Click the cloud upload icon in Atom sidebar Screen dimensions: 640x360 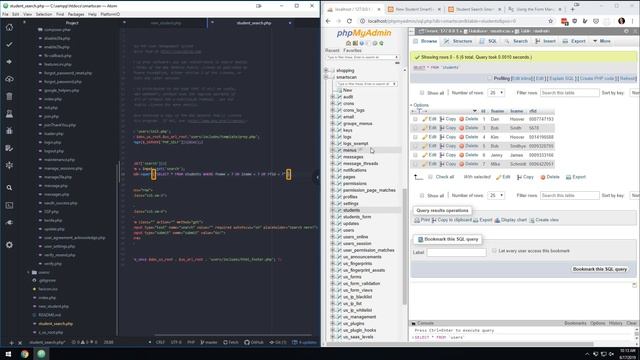pyautogui.click(x=9, y=79)
